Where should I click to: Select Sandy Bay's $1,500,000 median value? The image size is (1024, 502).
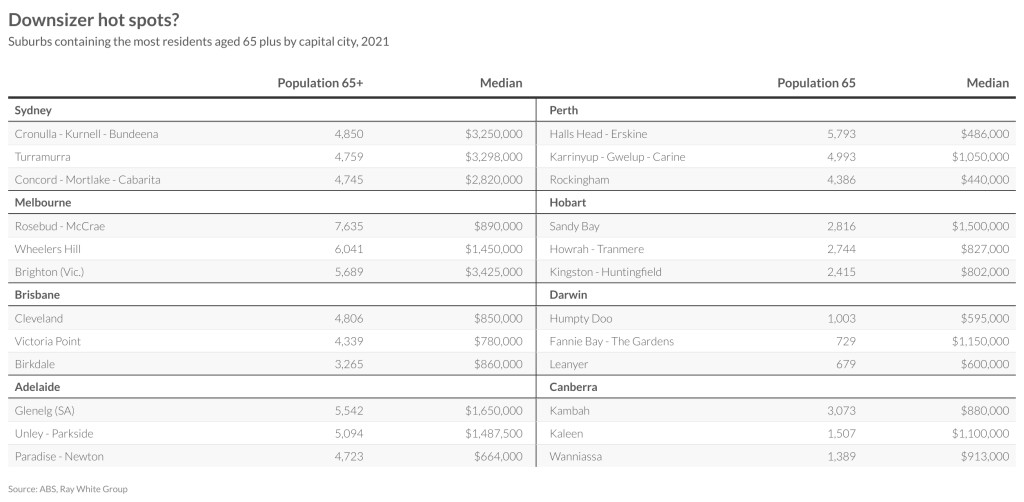pyautogui.click(x=981, y=226)
